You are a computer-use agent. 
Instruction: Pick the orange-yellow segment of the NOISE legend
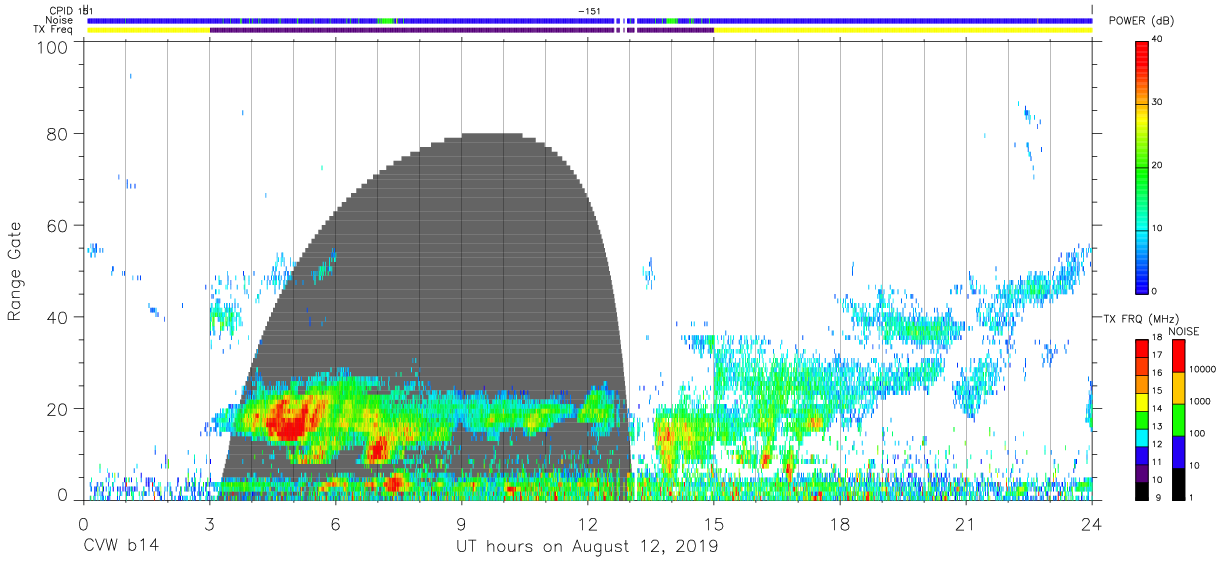[1178, 388]
